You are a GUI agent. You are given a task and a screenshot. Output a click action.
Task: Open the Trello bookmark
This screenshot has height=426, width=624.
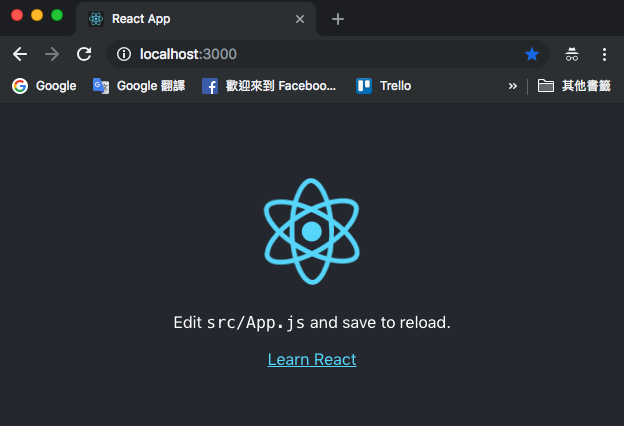383,86
